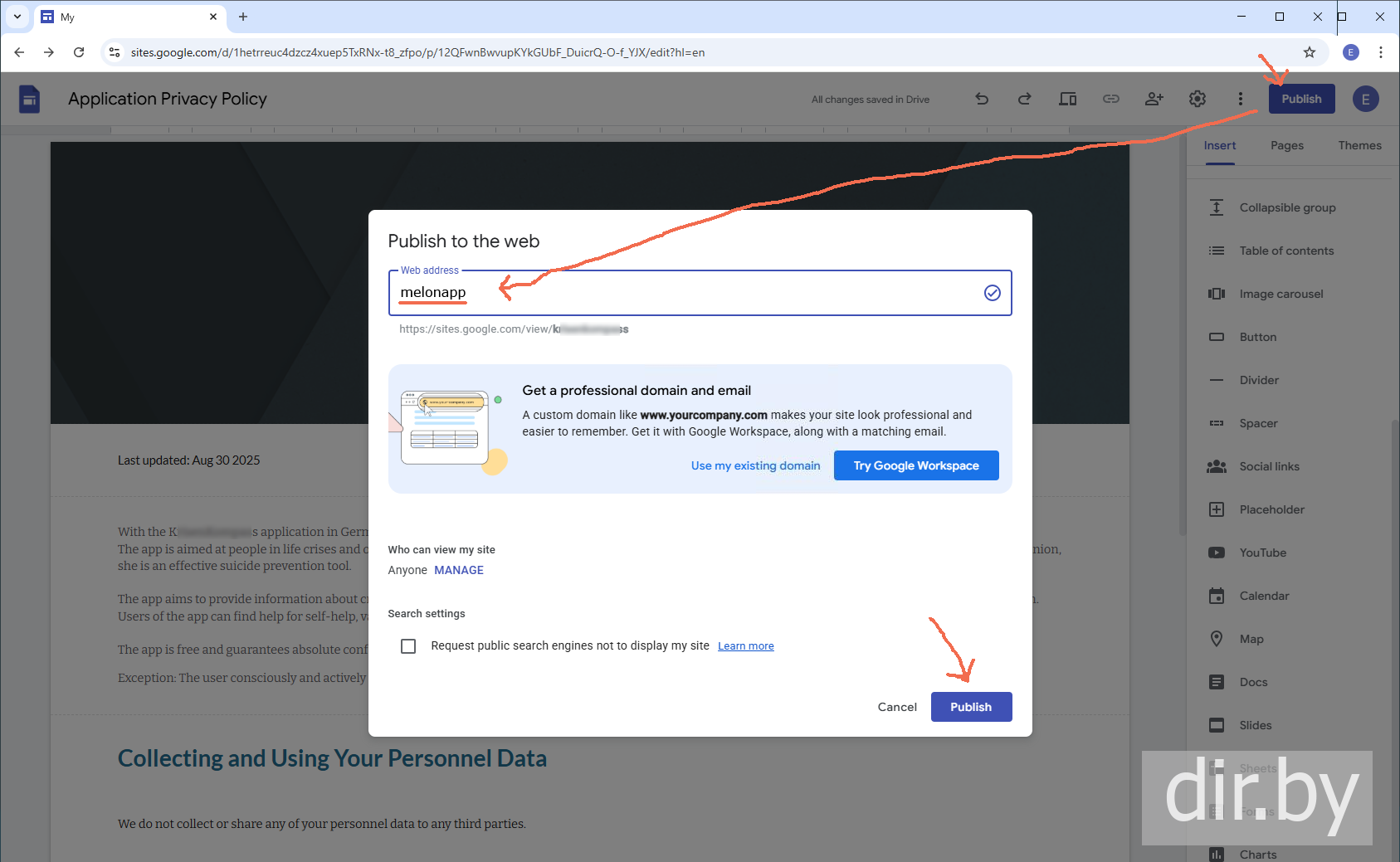1400x862 pixels.
Task: Click Use my existing domain
Action: click(x=755, y=465)
